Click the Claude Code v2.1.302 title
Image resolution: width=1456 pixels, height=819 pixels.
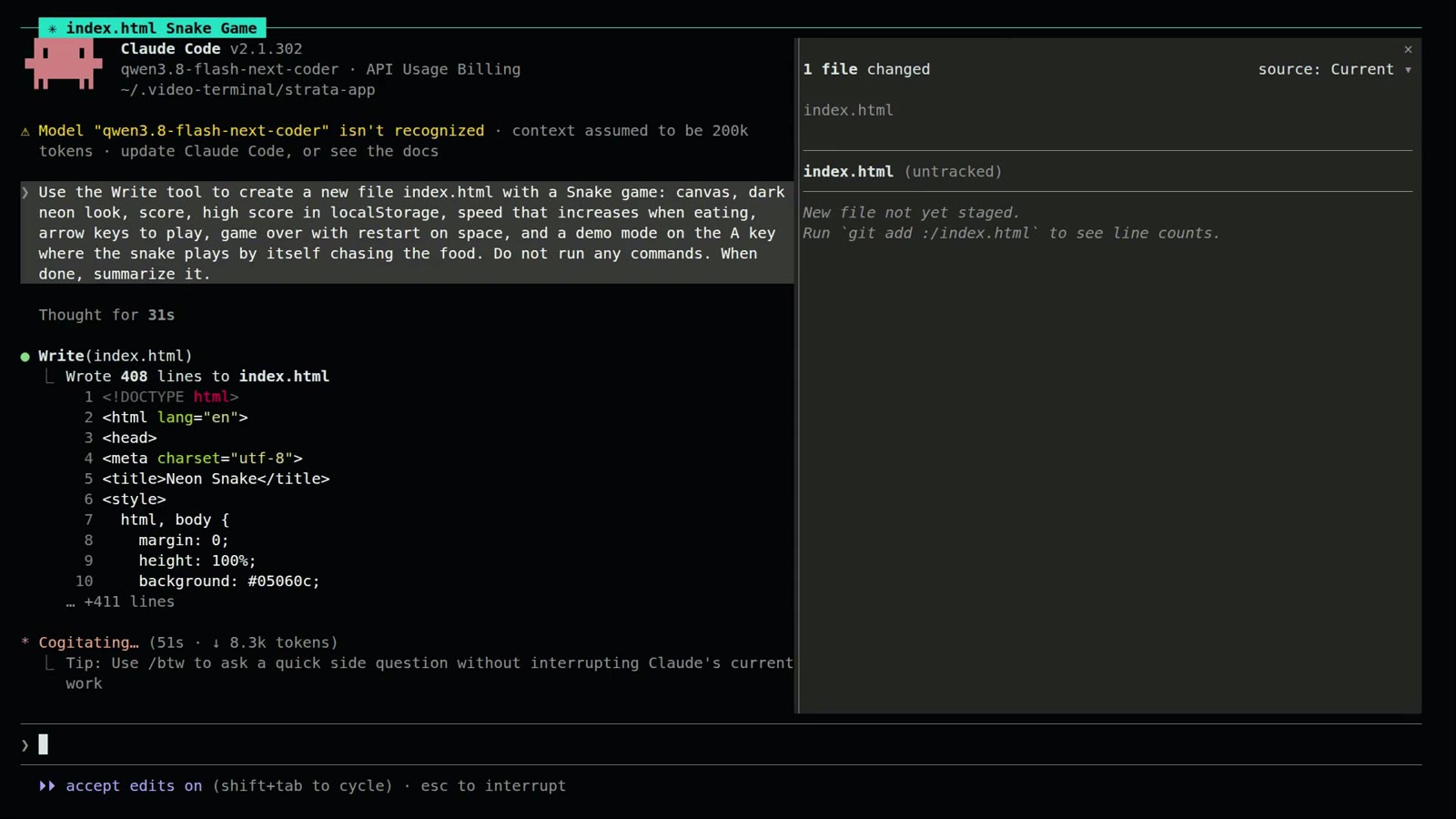click(x=211, y=48)
